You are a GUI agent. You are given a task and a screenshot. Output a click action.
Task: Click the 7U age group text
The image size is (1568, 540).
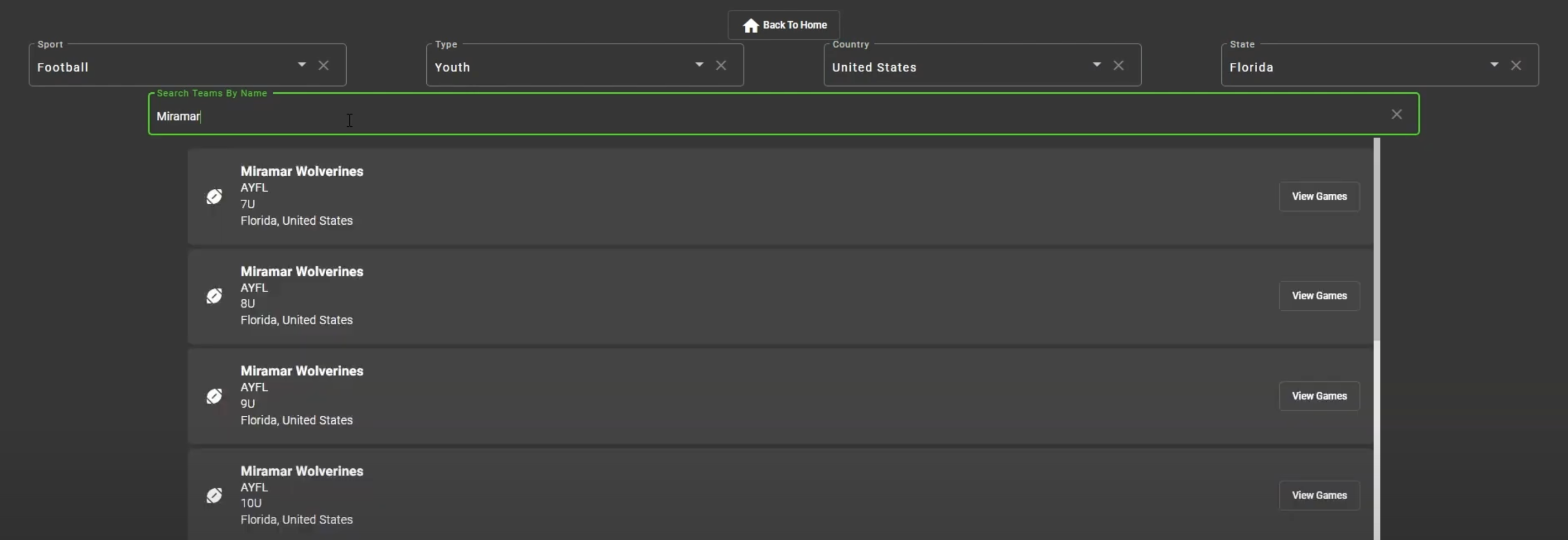click(248, 204)
